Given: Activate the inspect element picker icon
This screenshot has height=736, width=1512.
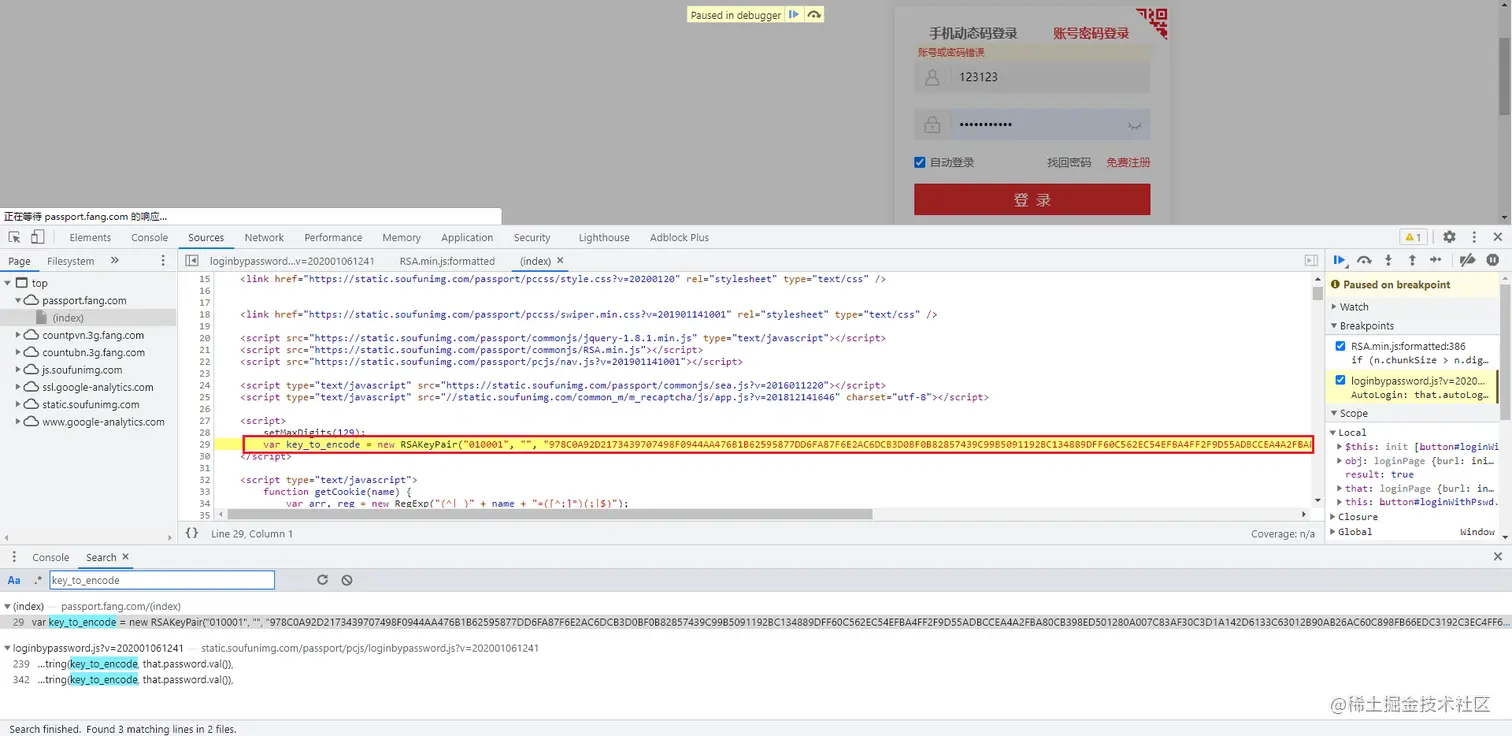Looking at the screenshot, I should 15,237.
